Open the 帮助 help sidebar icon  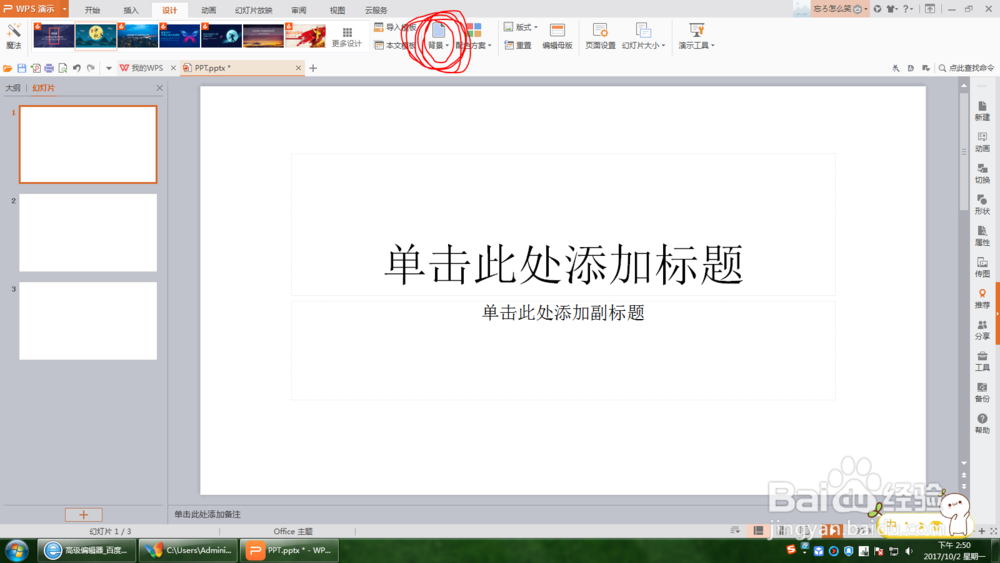(x=982, y=423)
